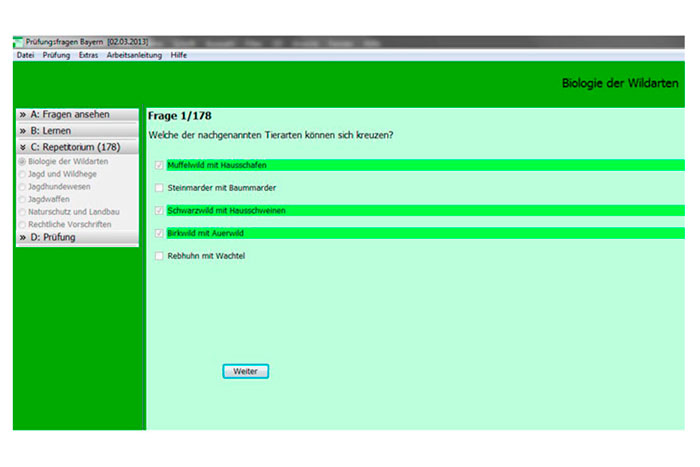
Task: Click the Steinmarder mit Baummarder answer text
Action: (221, 188)
